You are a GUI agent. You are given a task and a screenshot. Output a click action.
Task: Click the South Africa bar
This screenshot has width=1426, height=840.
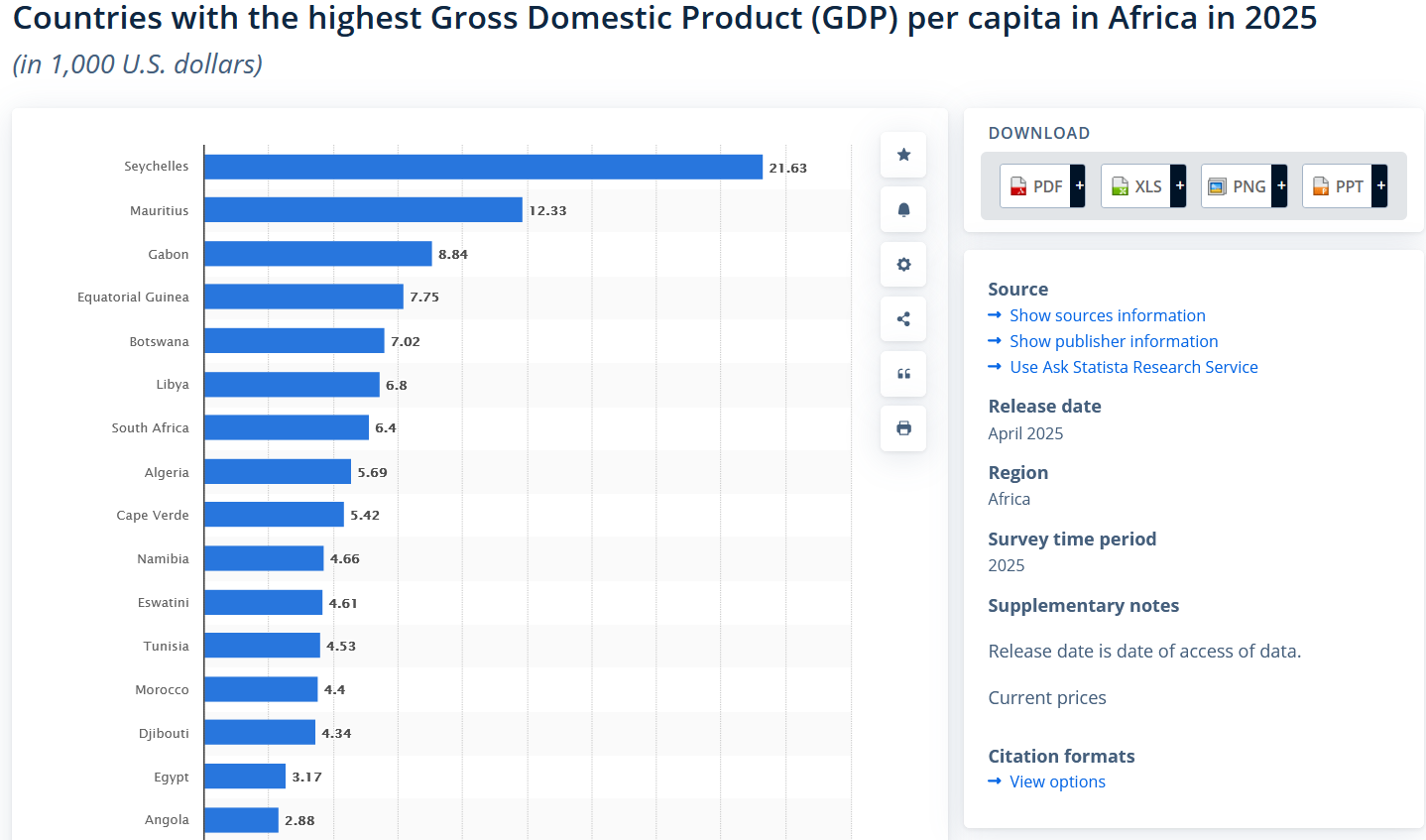287,427
